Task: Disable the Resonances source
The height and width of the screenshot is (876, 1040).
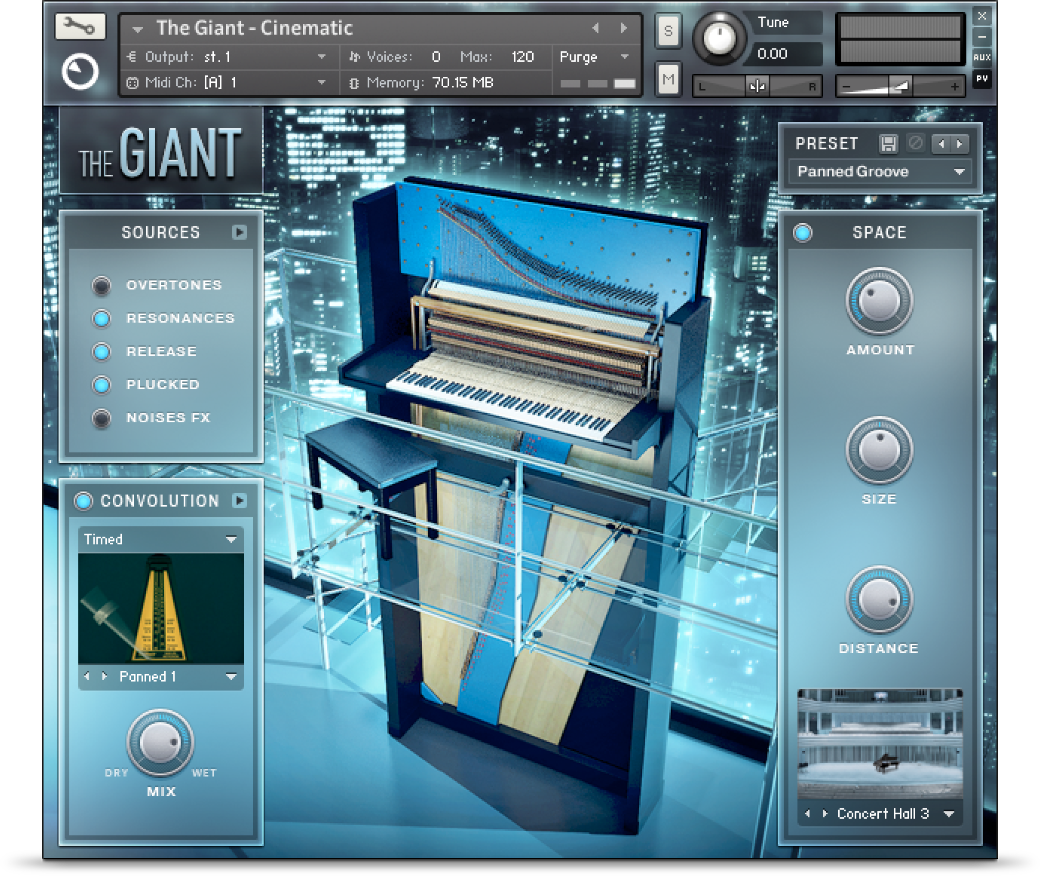Action: point(101,319)
